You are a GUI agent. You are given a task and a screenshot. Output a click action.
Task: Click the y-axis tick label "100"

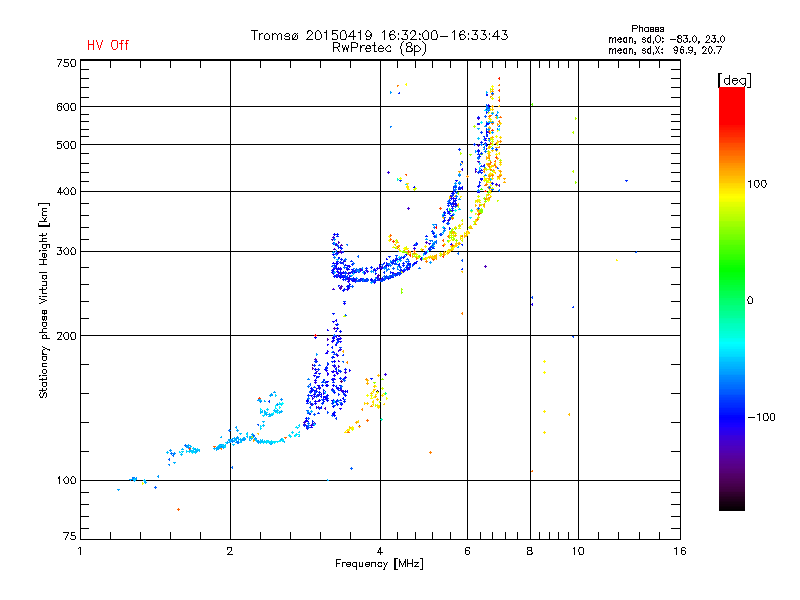(x=67, y=481)
